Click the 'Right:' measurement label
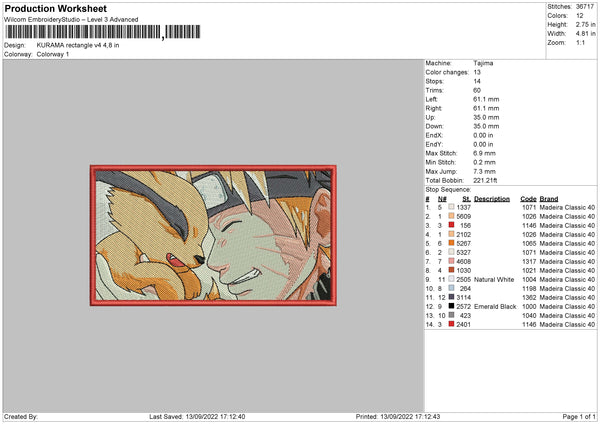Viewport: 600px width, 424px height. point(434,108)
